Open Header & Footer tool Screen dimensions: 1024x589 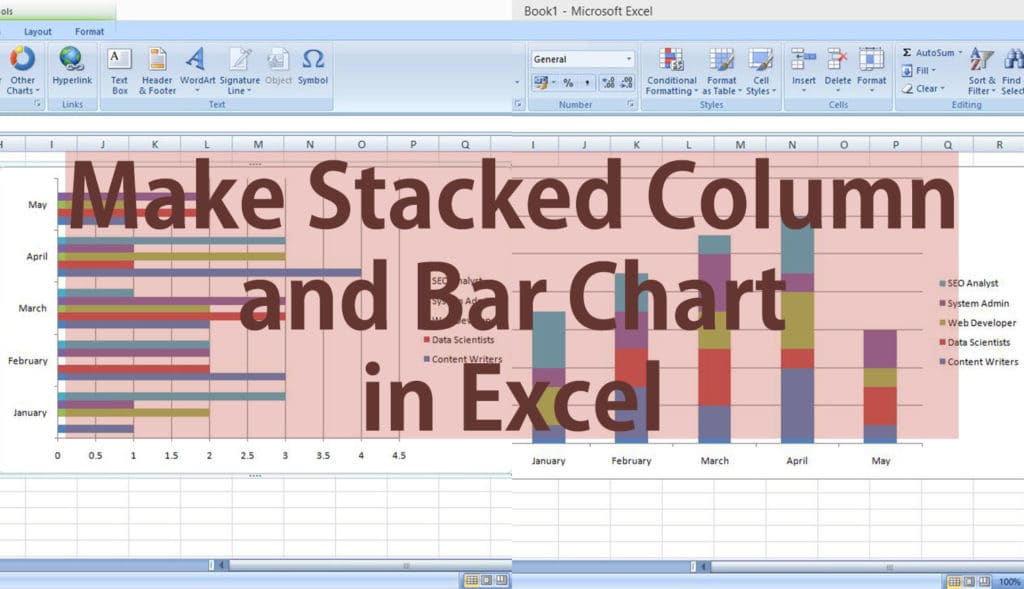[157, 66]
